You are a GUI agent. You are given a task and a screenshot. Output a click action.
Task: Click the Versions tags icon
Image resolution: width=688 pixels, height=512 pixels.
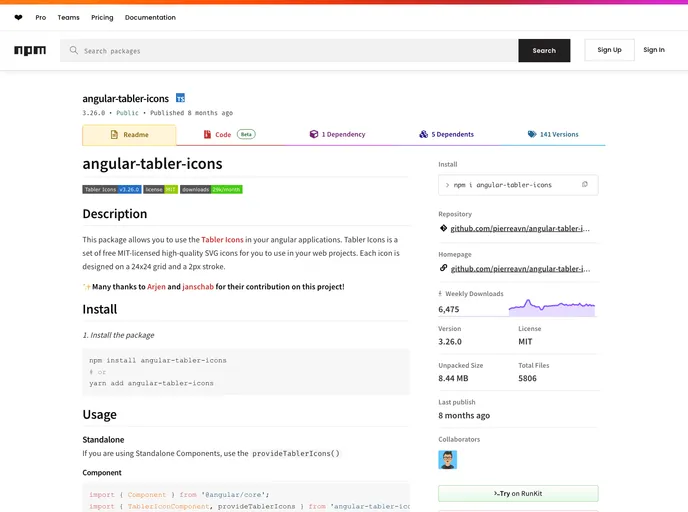tap(532, 134)
